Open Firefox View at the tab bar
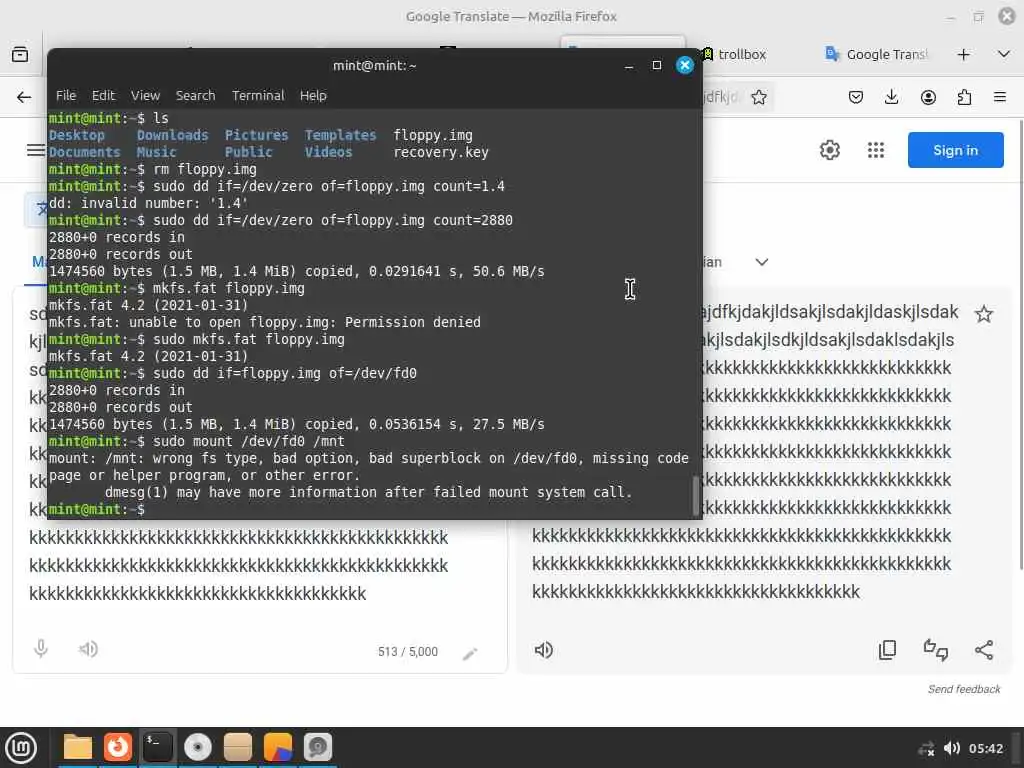Viewport: 1024px width, 768px height. tap(20, 54)
